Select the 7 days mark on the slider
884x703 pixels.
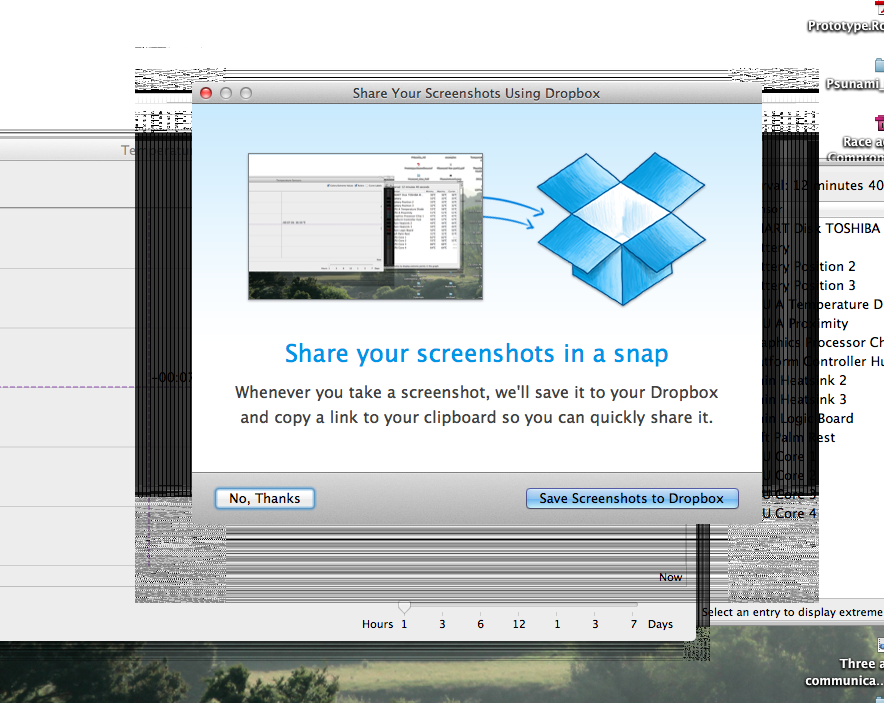(x=634, y=624)
